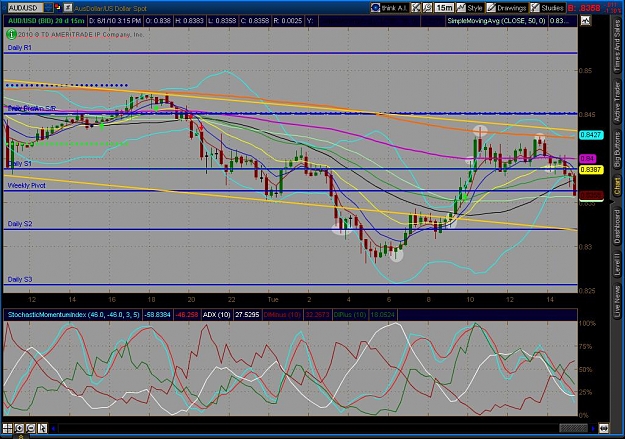Click the Daily S2 level label
The height and width of the screenshot is (439, 625).
pos(20,224)
